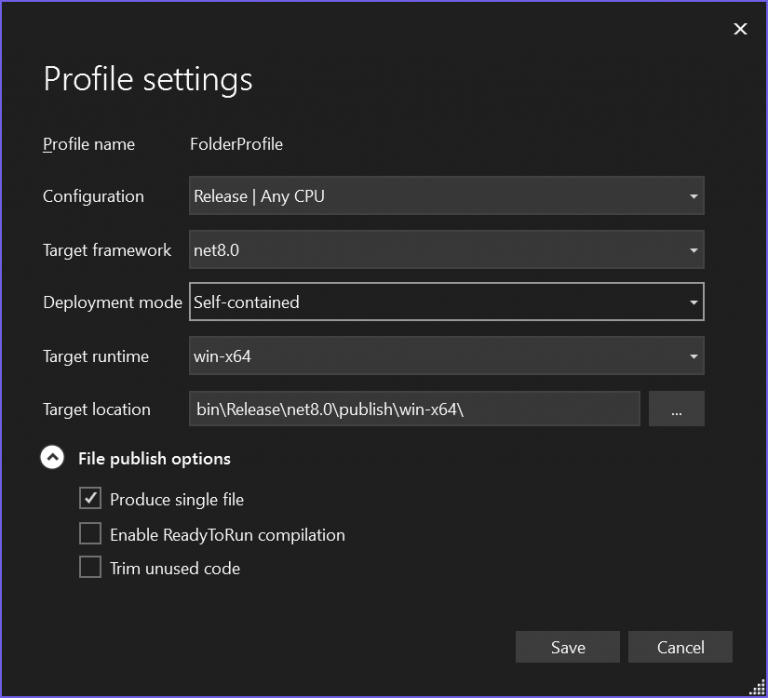The height and width of the screenshot is (698, 768).
Task: Uncheck the Produce single file checkbox
Action: point(91,499)
